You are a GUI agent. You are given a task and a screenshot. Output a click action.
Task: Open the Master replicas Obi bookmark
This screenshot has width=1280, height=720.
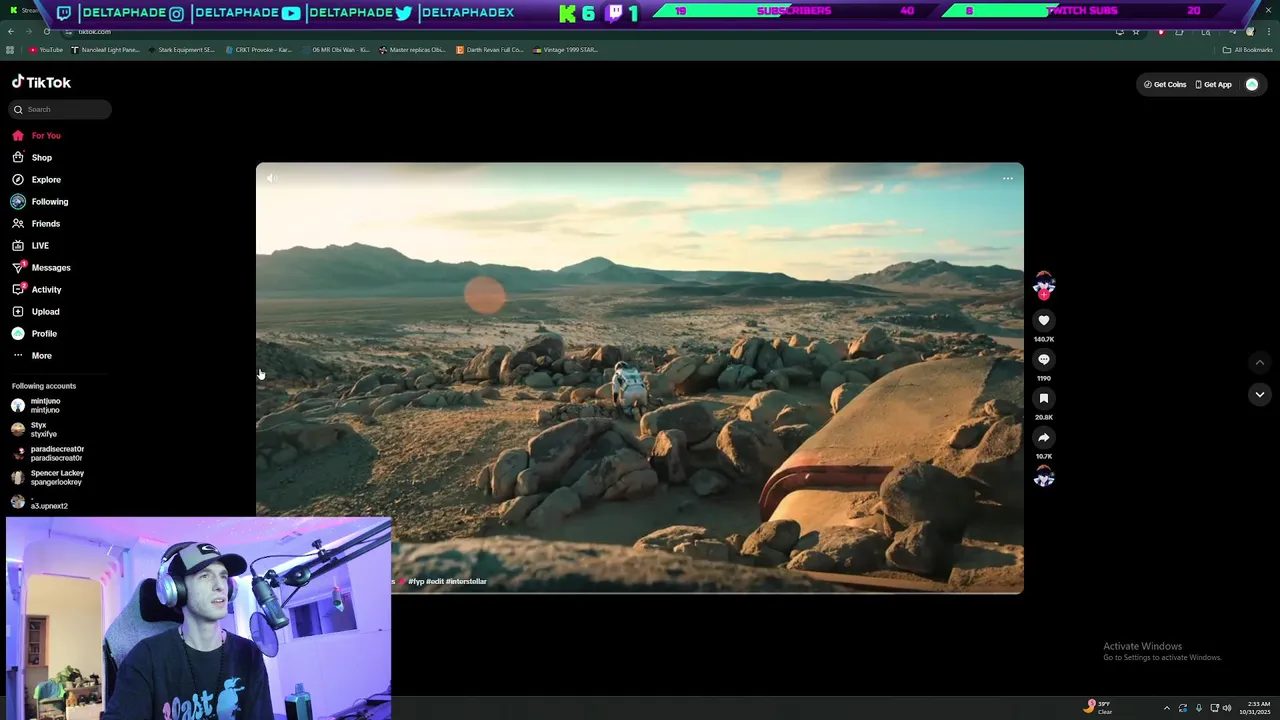[x=412, y=50]
